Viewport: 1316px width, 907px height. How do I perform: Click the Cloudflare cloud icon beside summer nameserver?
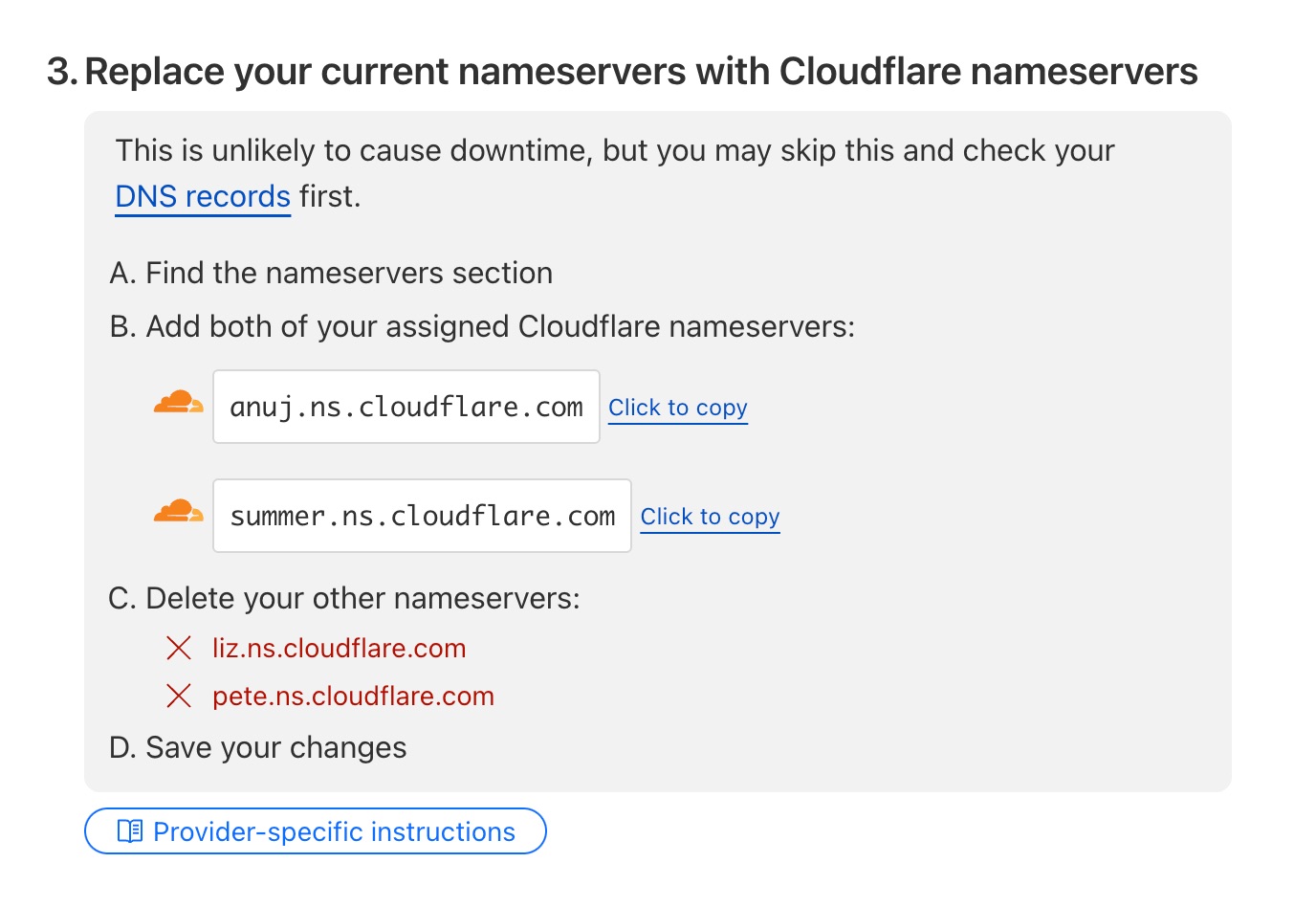click(x=179, y=512)
